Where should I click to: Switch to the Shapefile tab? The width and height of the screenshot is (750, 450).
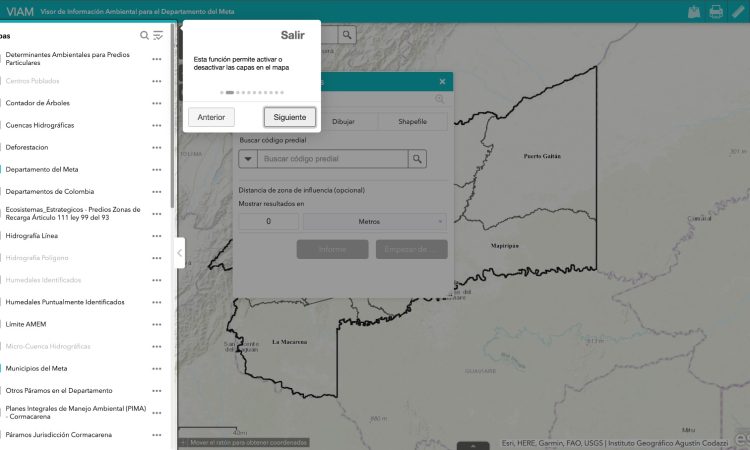(412, 121)
